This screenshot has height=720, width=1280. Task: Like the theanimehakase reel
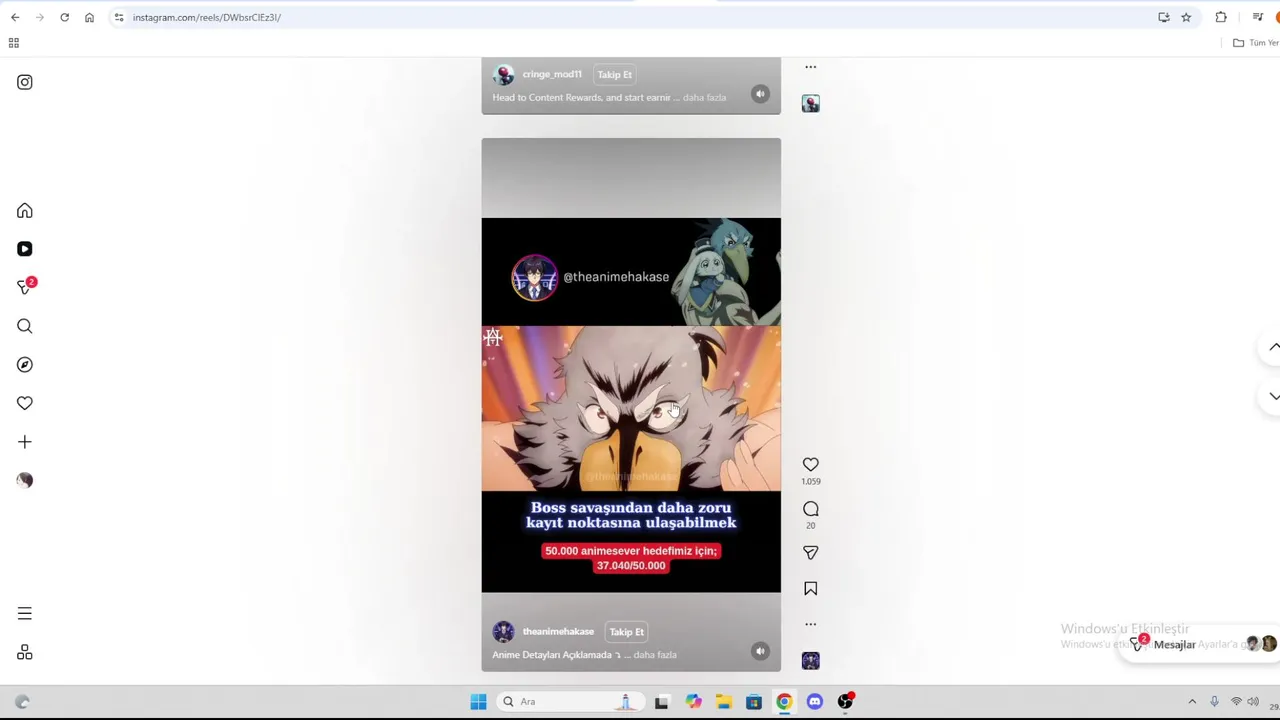coord(811,464)
